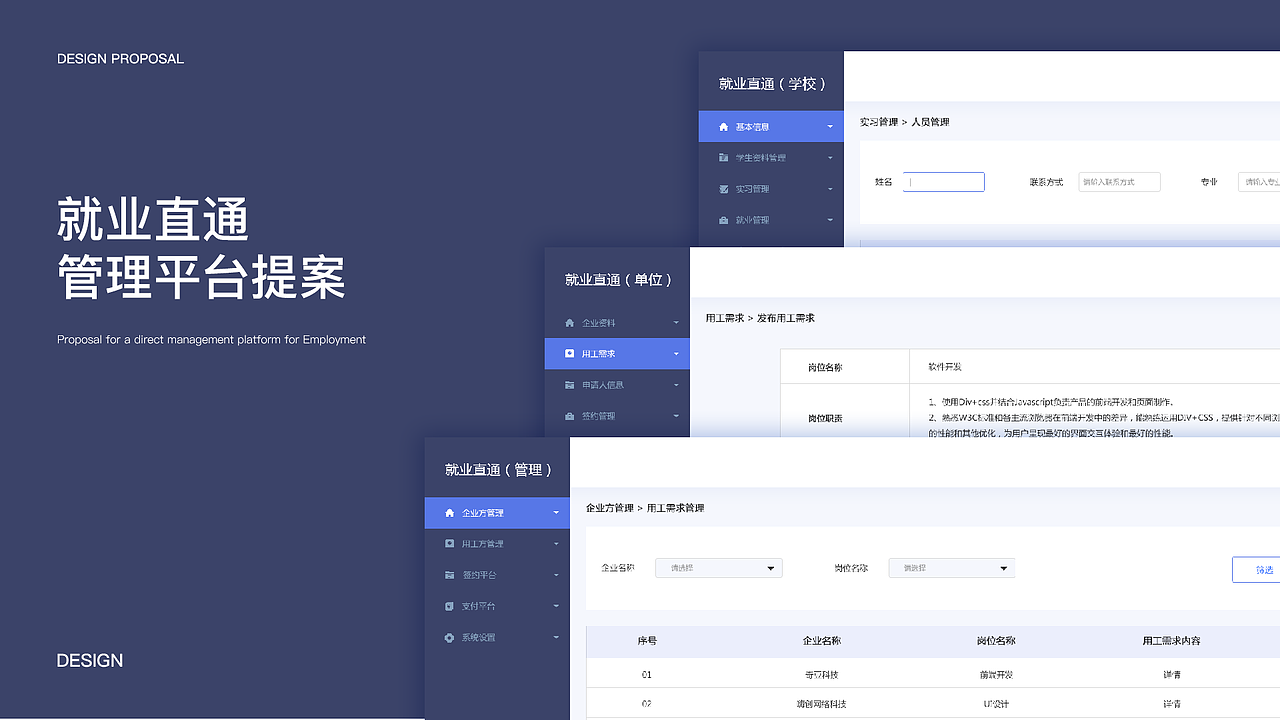This screenshot has height=720, width=1280.
Task: Click the folder icon beside 申请人信息
Action: [x=570, y=385]
